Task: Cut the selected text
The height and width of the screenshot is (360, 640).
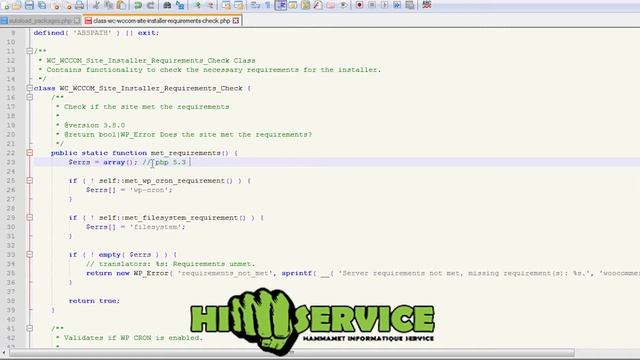Action: [96, 5]
